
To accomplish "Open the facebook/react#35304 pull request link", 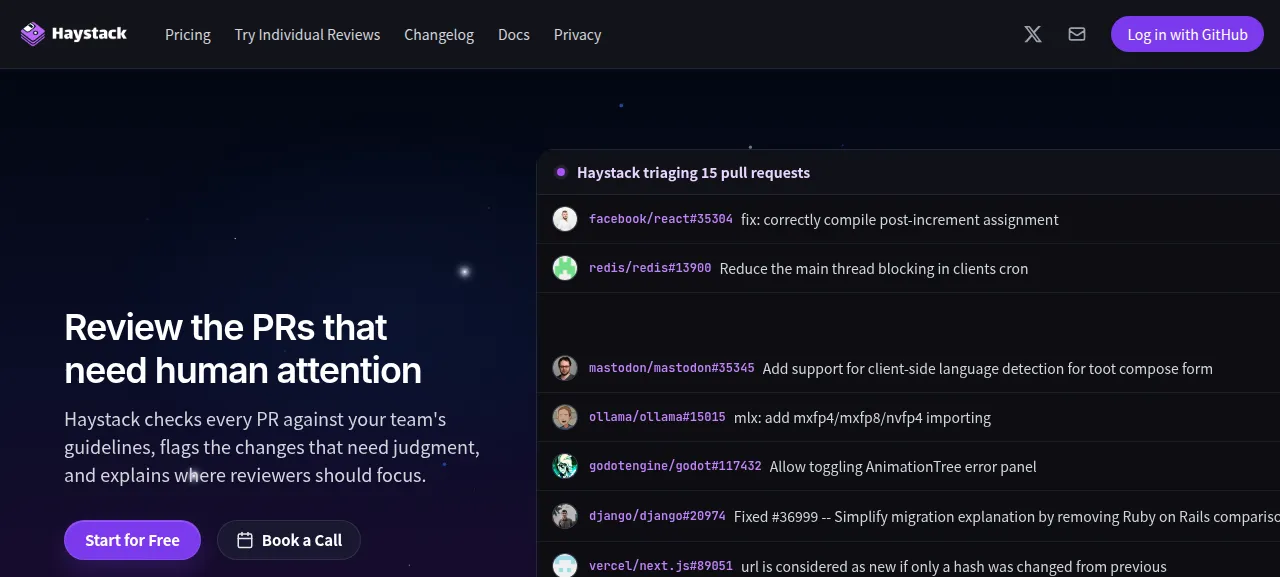I will 661,219.
